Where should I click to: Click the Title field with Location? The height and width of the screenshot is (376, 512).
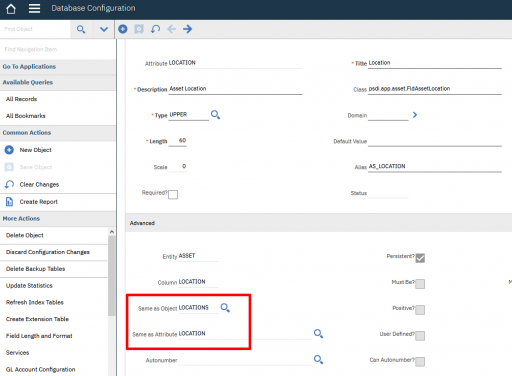click(435, 63)
